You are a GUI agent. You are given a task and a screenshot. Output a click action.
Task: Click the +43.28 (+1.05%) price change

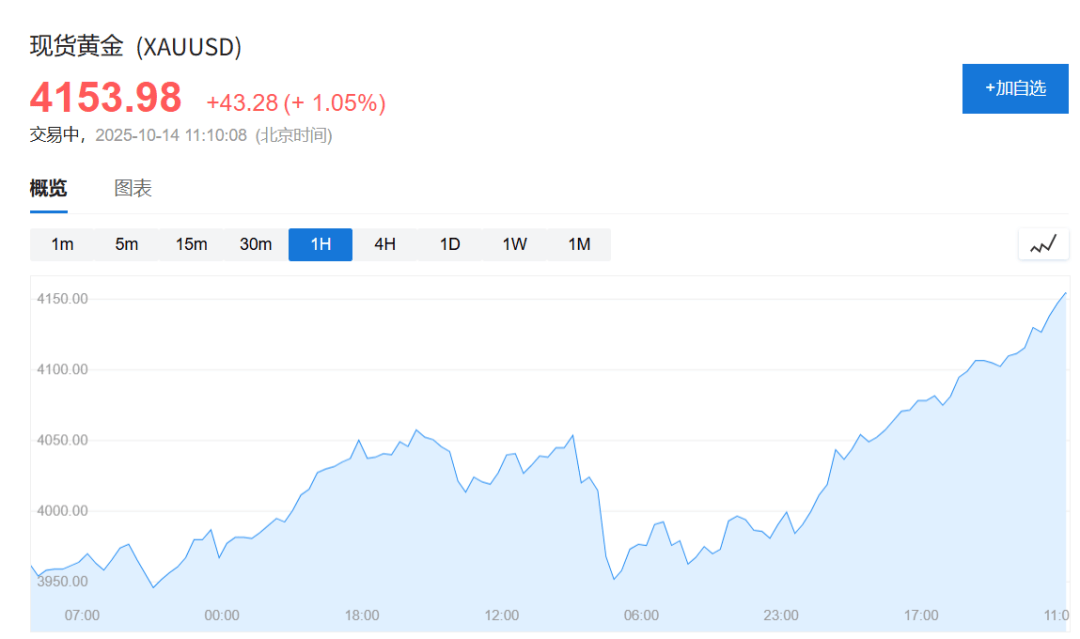click(296, 102)
